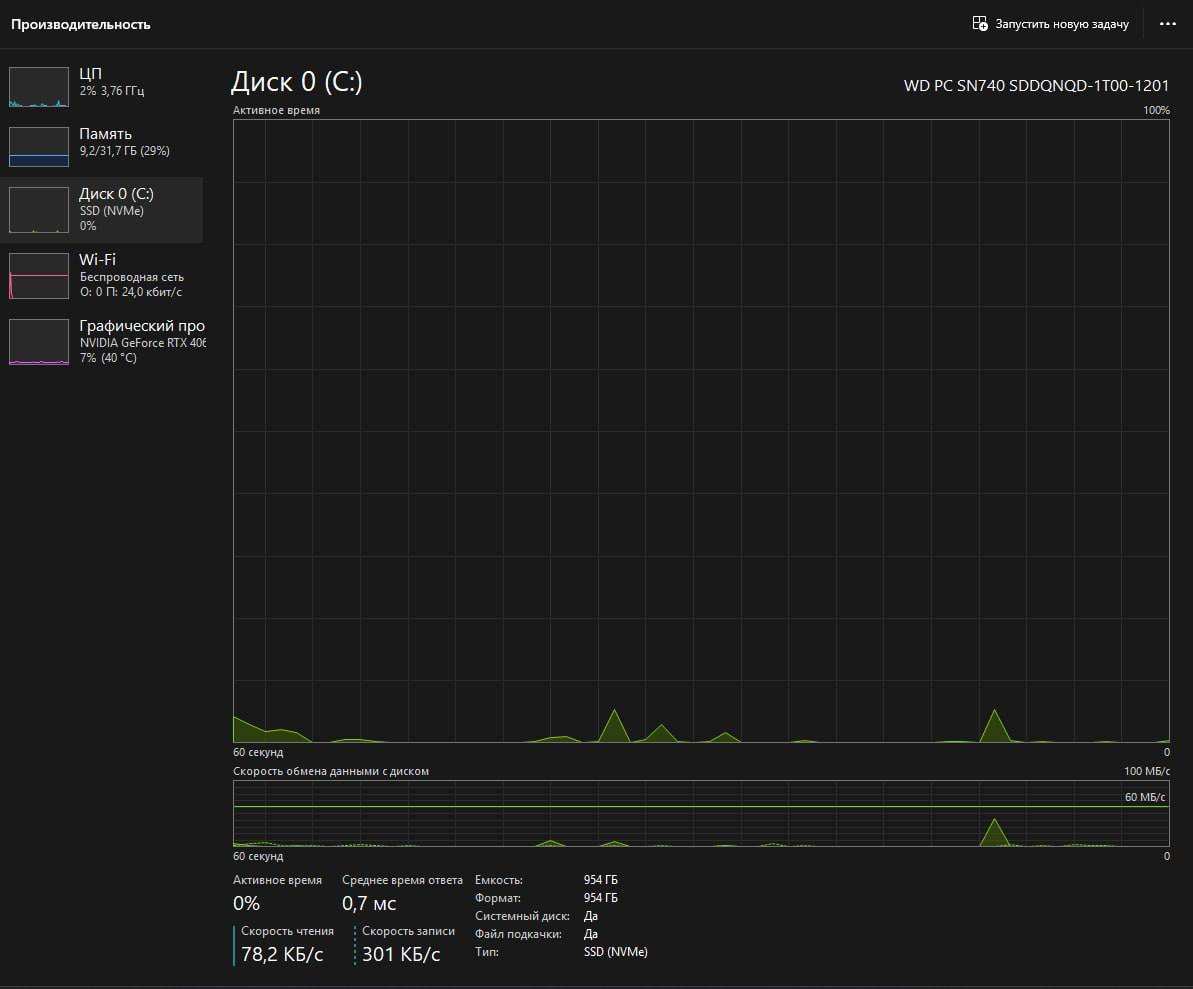Click the Диск 0 mini graph thumbnail
This screenshot has height=989, width=1193.
pyautogui.click(x=39, y=210)
